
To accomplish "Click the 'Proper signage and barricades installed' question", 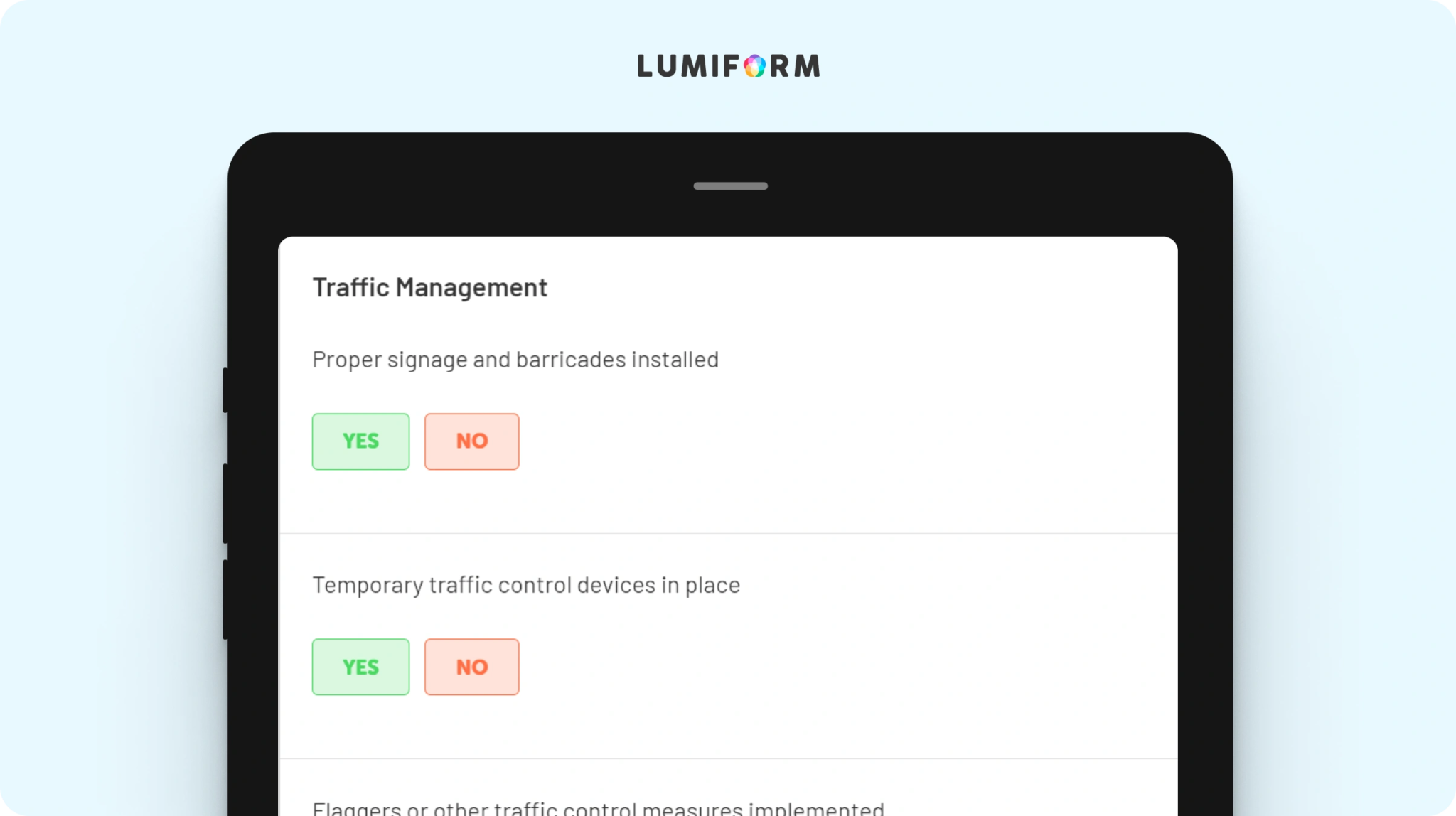I will (x=515, y=360).
